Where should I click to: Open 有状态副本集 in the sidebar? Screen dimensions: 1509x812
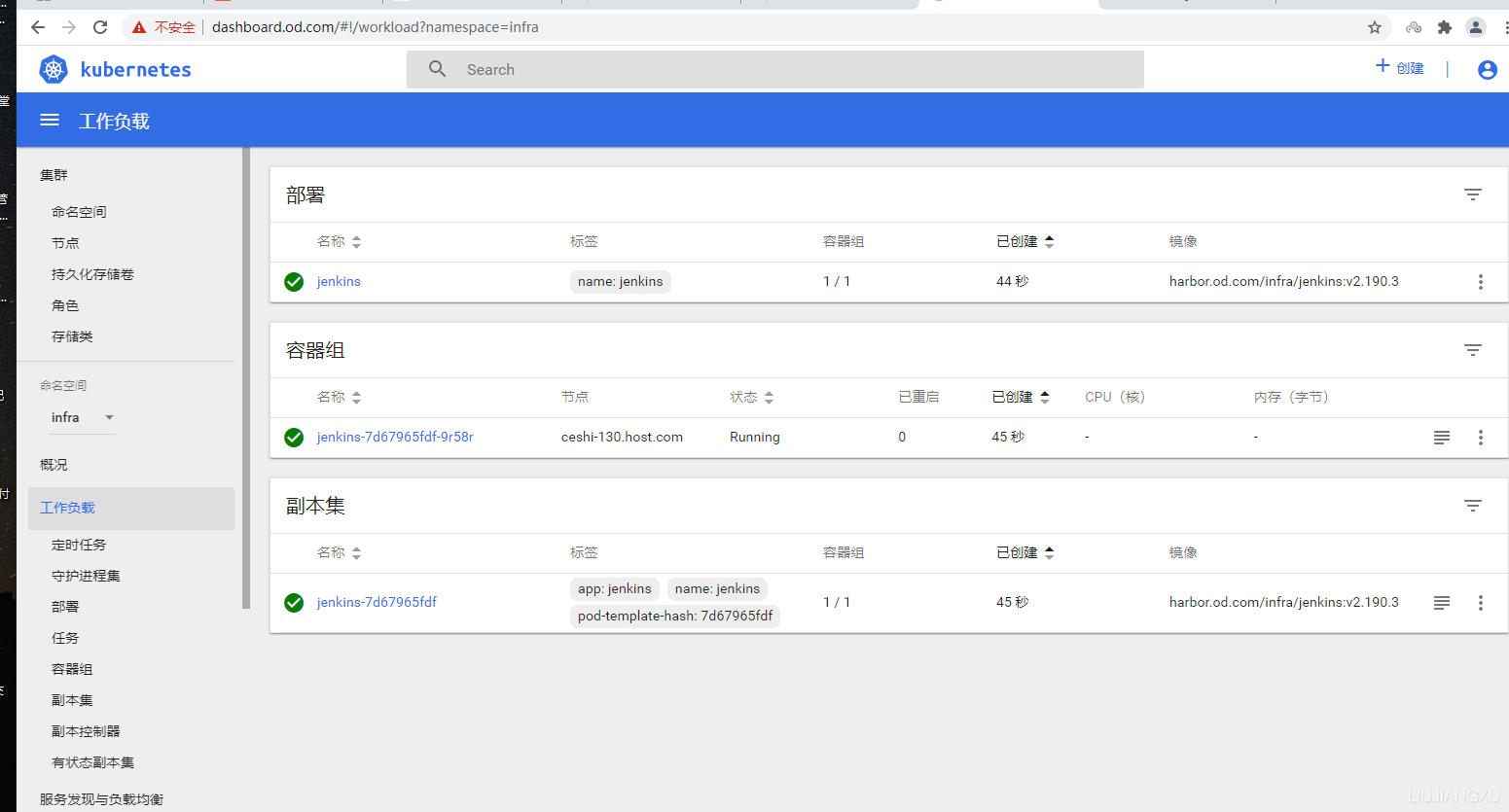point(92,762)
